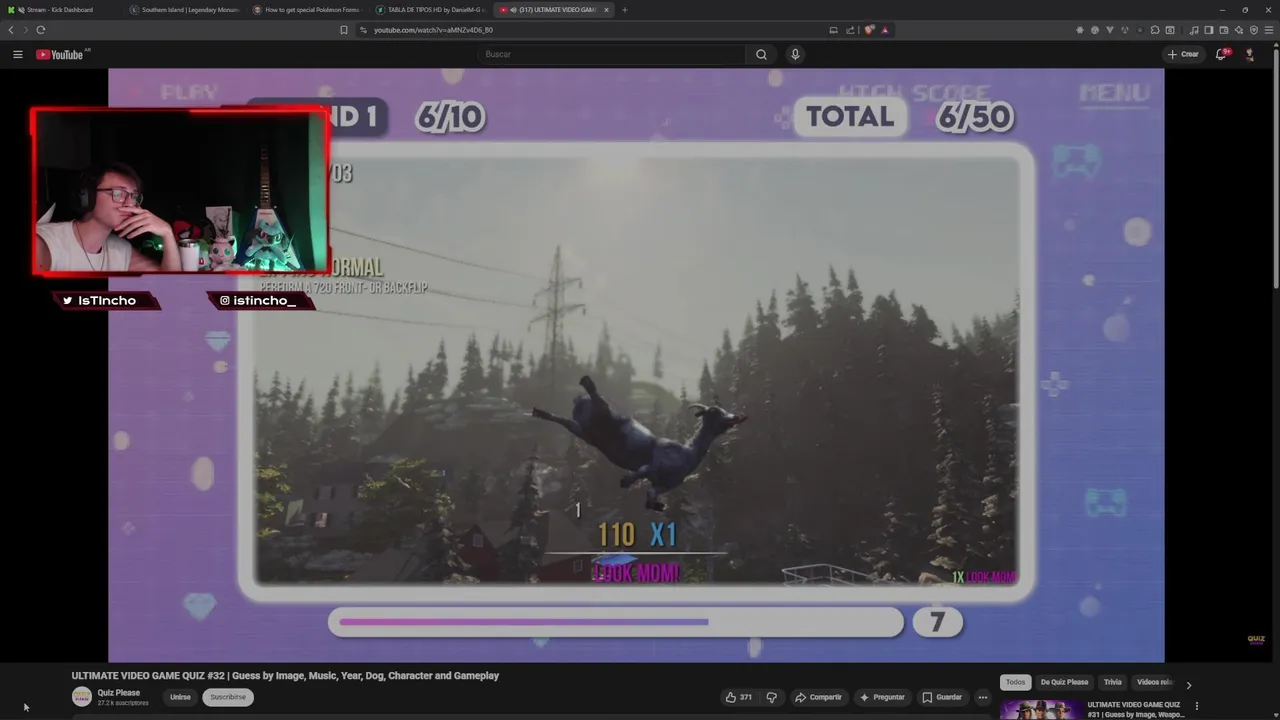Switch to Stream - Kick Dashboard tab
The width and height of the screenshot is (1280, 720).
coord(62,9)
